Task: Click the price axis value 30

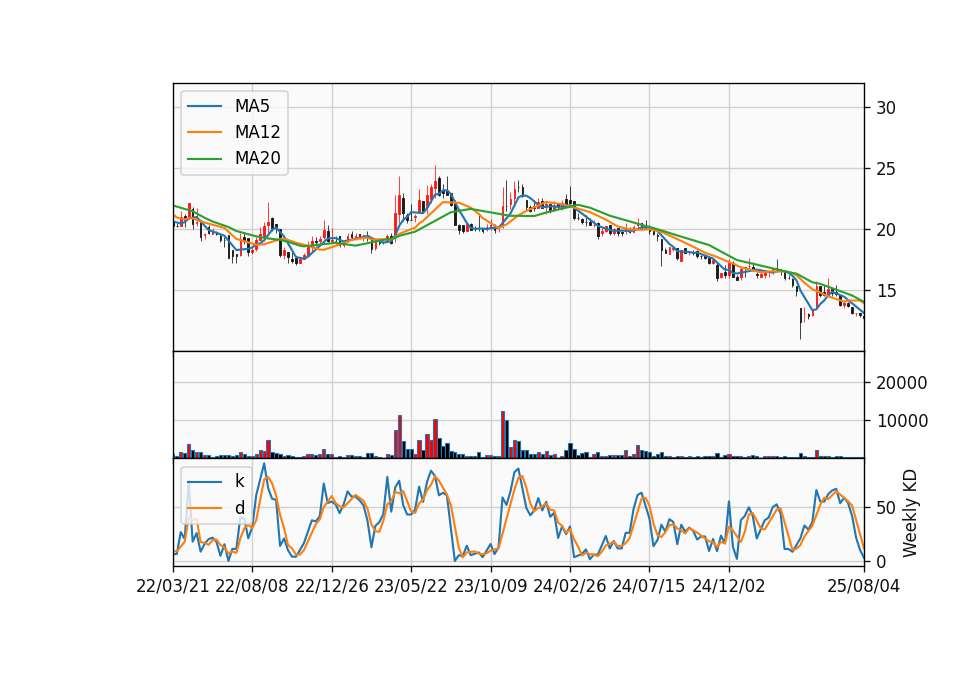Action: (x=886, y=108)
